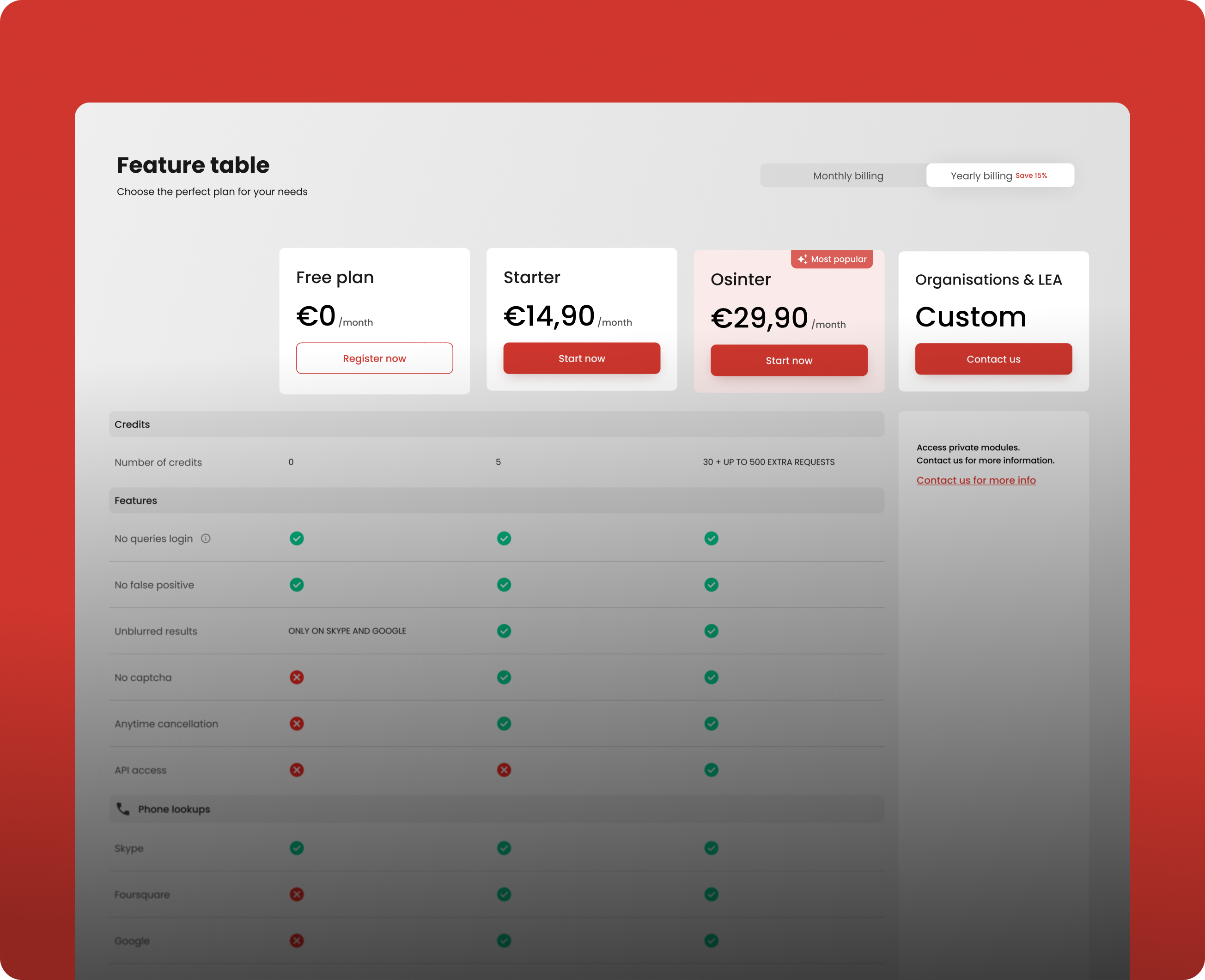Click the sparkle icon in Most popular badge
Viewport: 1205px width, 980px height.
(802, 259)
